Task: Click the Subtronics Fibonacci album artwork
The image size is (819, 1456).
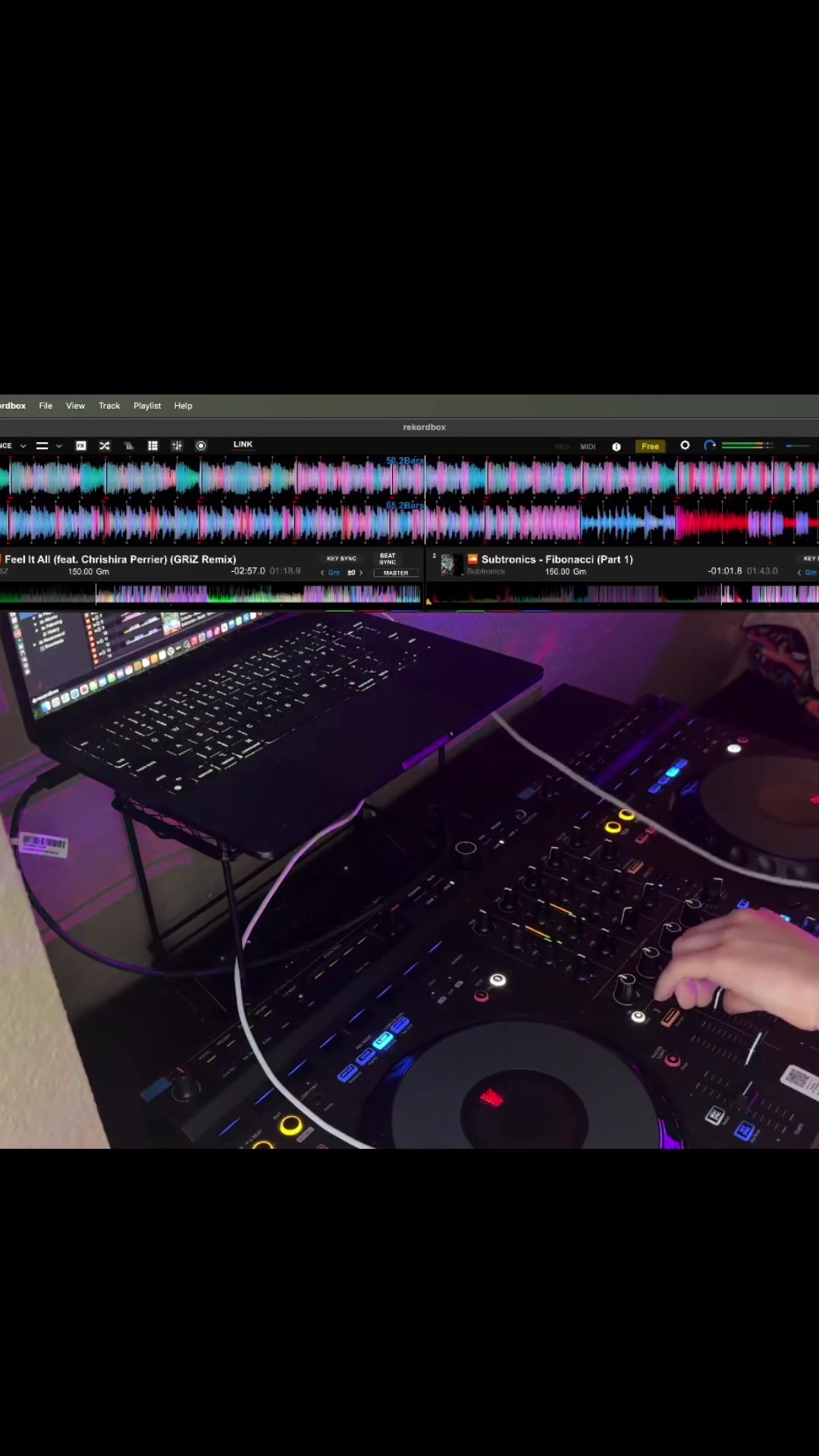Action: (x=448, y=564)
